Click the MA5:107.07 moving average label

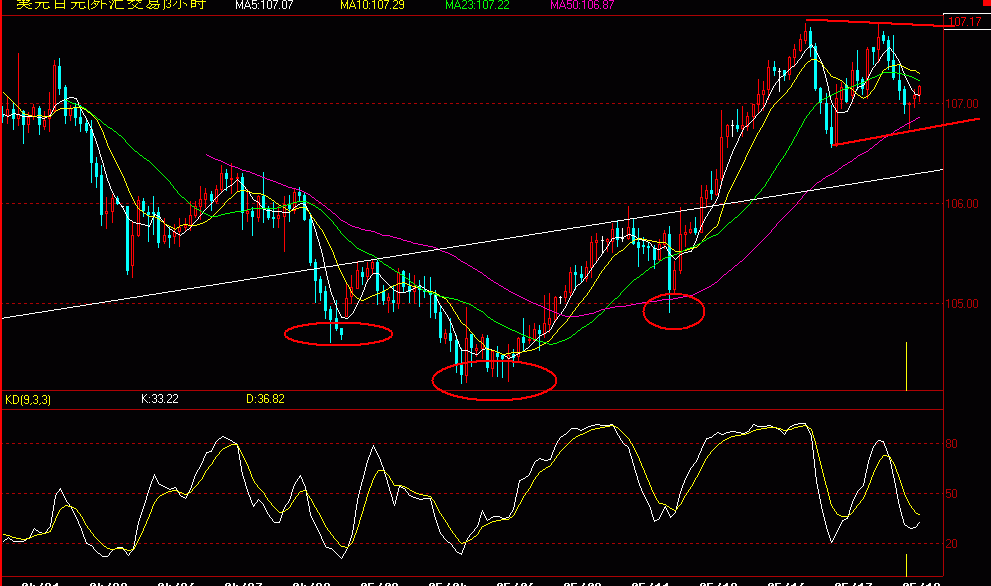pos(264,5)
